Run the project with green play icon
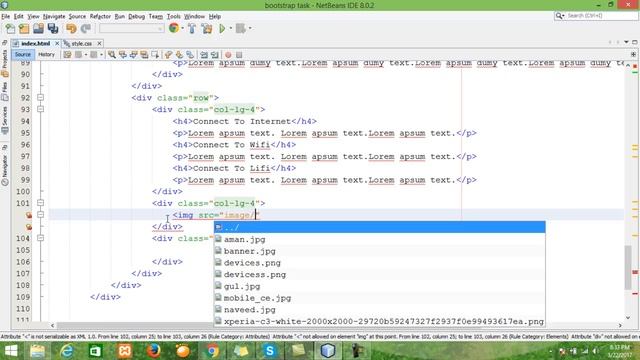Screen dimensions: 640x360 [x=222, y=29]
